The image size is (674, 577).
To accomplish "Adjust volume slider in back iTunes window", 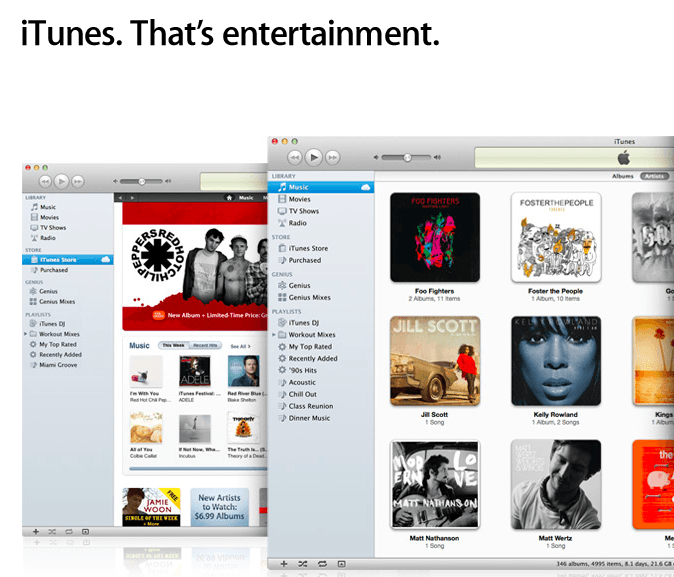I will click(x=141, y=181).
